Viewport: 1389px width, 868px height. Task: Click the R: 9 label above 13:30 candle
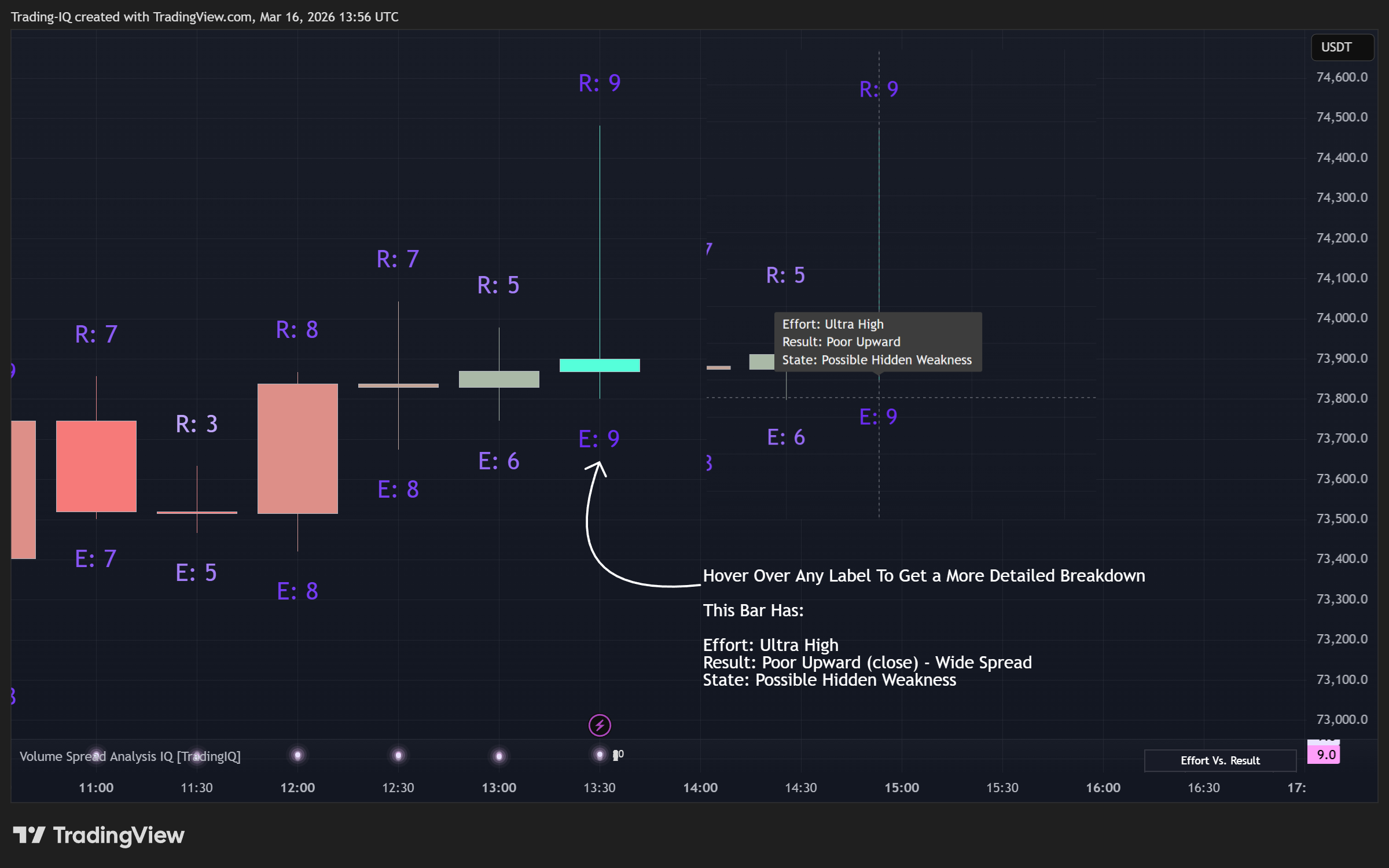coord(600,83)
